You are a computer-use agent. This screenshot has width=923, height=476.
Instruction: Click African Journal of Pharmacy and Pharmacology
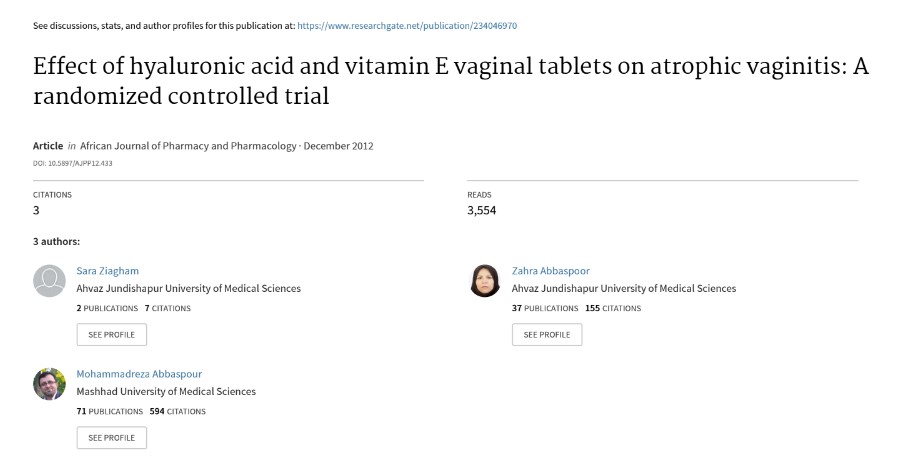tap(188, 146)
